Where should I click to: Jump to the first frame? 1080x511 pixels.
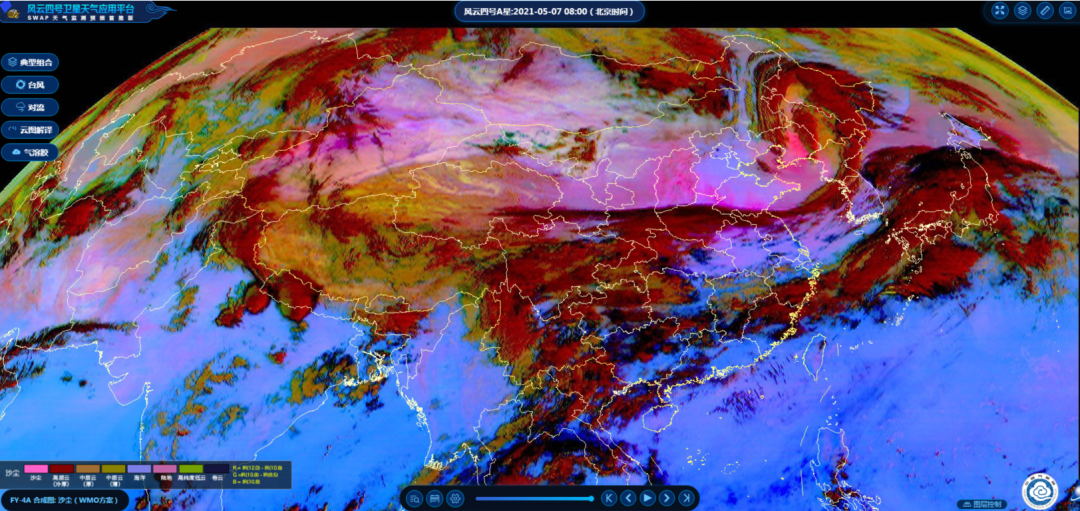pyautogui.click(x=609, y=498)
